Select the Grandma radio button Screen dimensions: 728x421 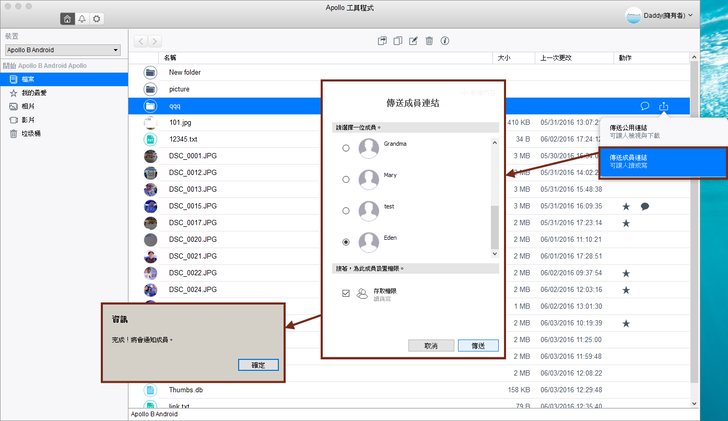346,148
